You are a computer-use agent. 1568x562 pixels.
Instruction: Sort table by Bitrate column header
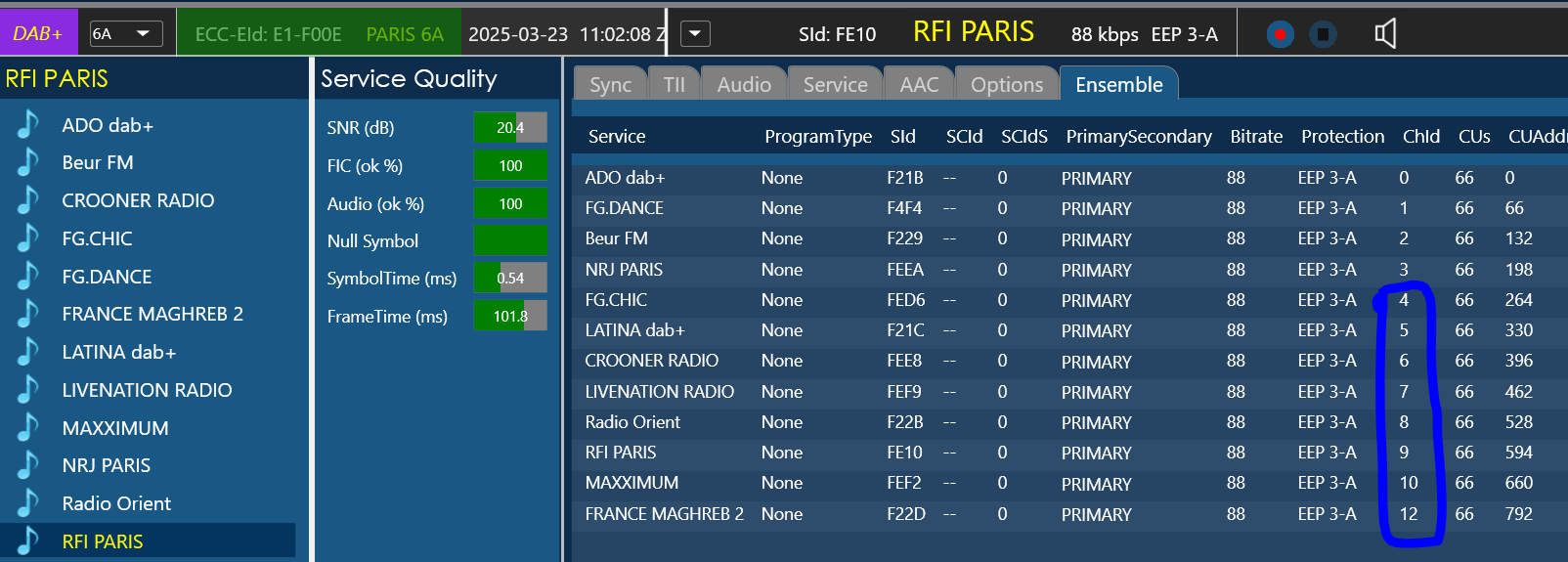click(x=1256, y=136)
